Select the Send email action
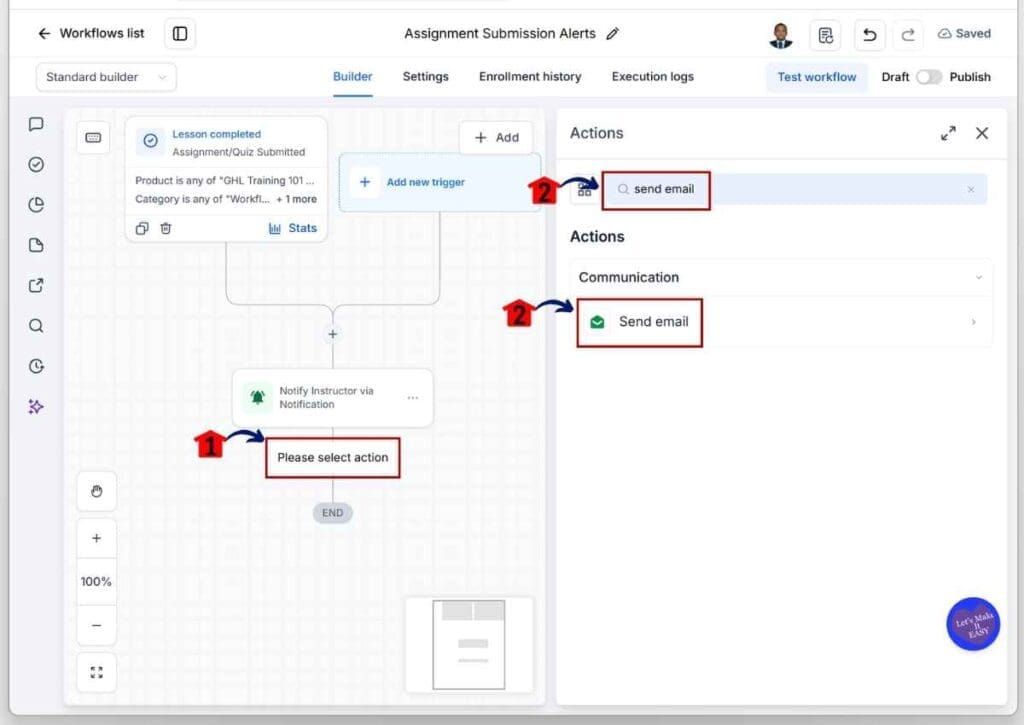Image resolution: width=1024 pixels, height=725 pixels. click(782, 322)
